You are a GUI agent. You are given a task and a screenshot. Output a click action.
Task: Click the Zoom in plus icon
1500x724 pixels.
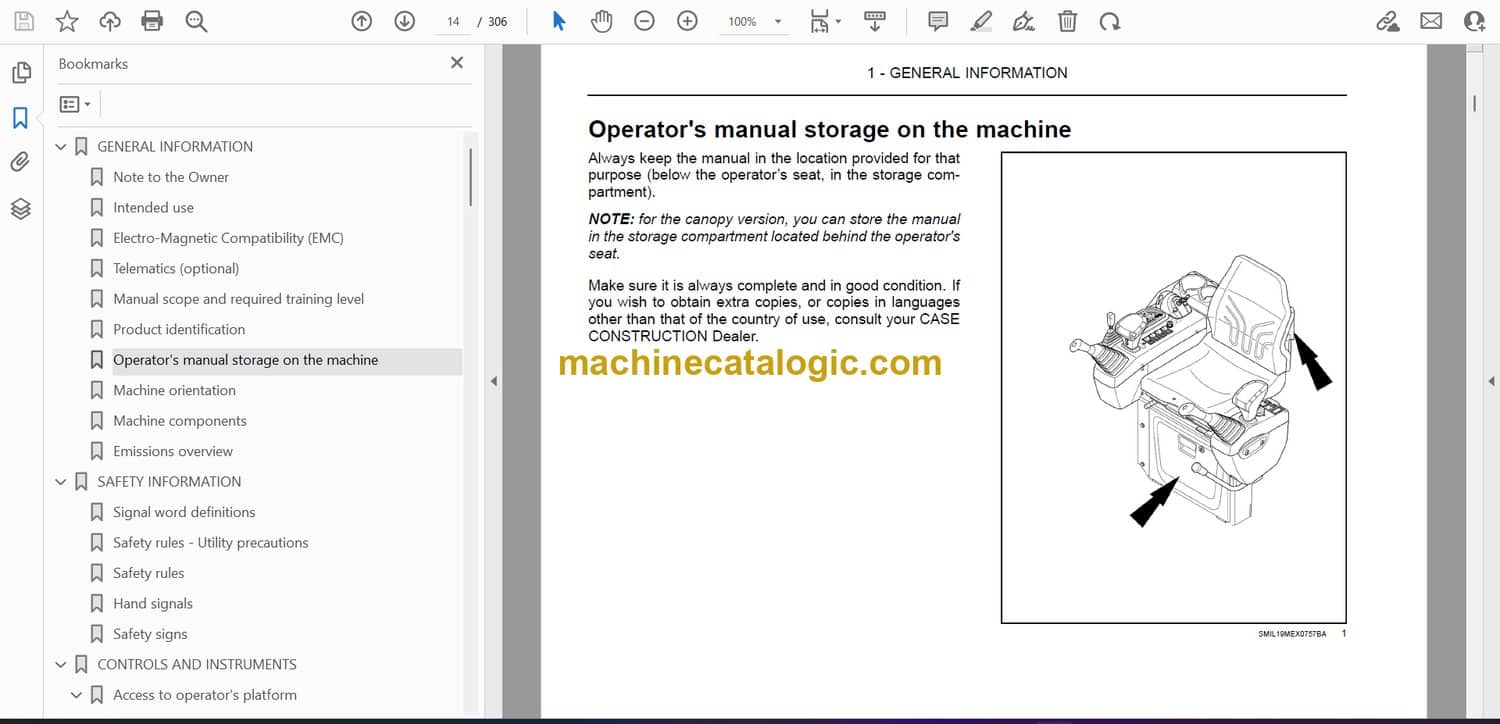687,21
